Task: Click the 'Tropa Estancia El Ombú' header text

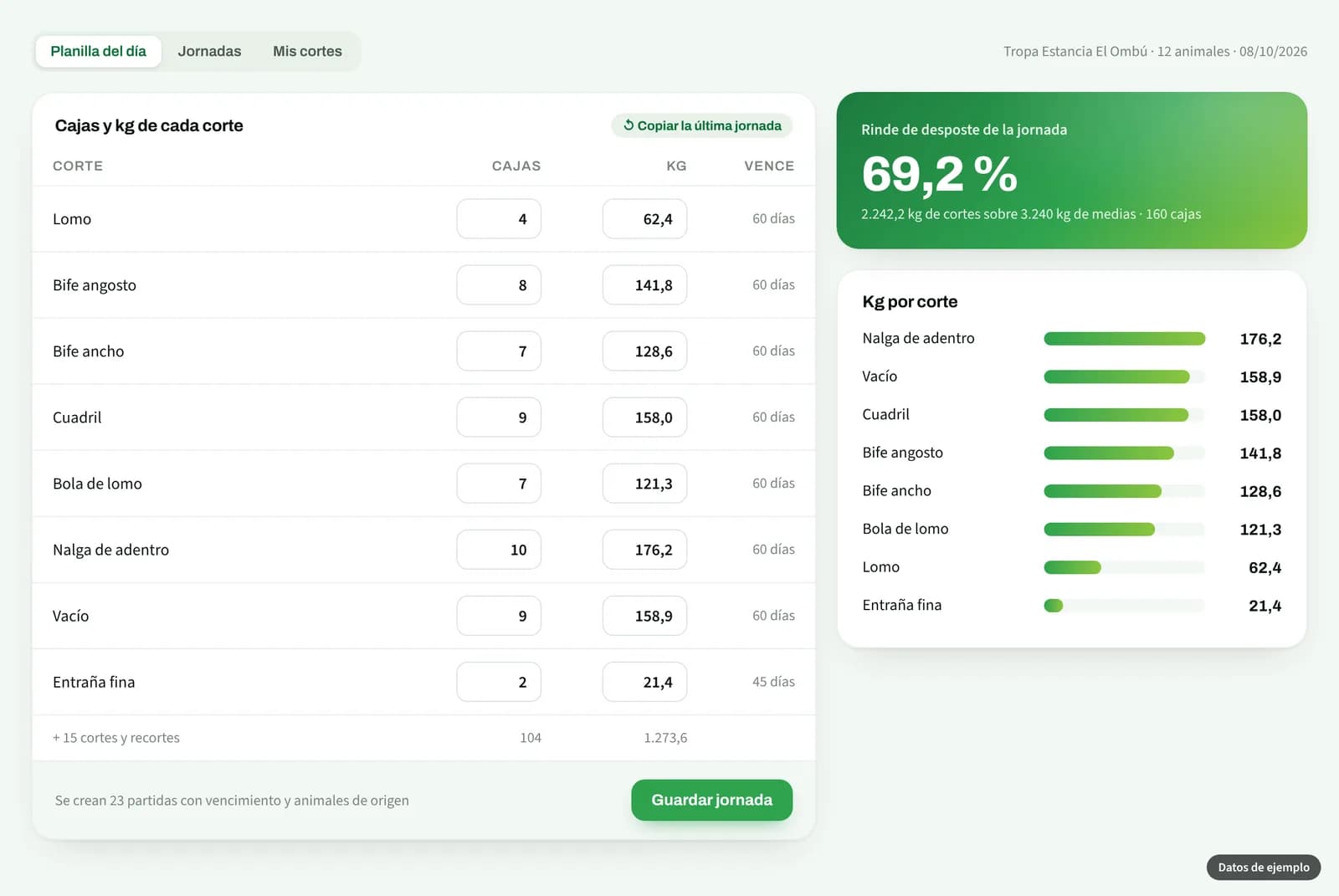Action: (x=1075, y=51)
